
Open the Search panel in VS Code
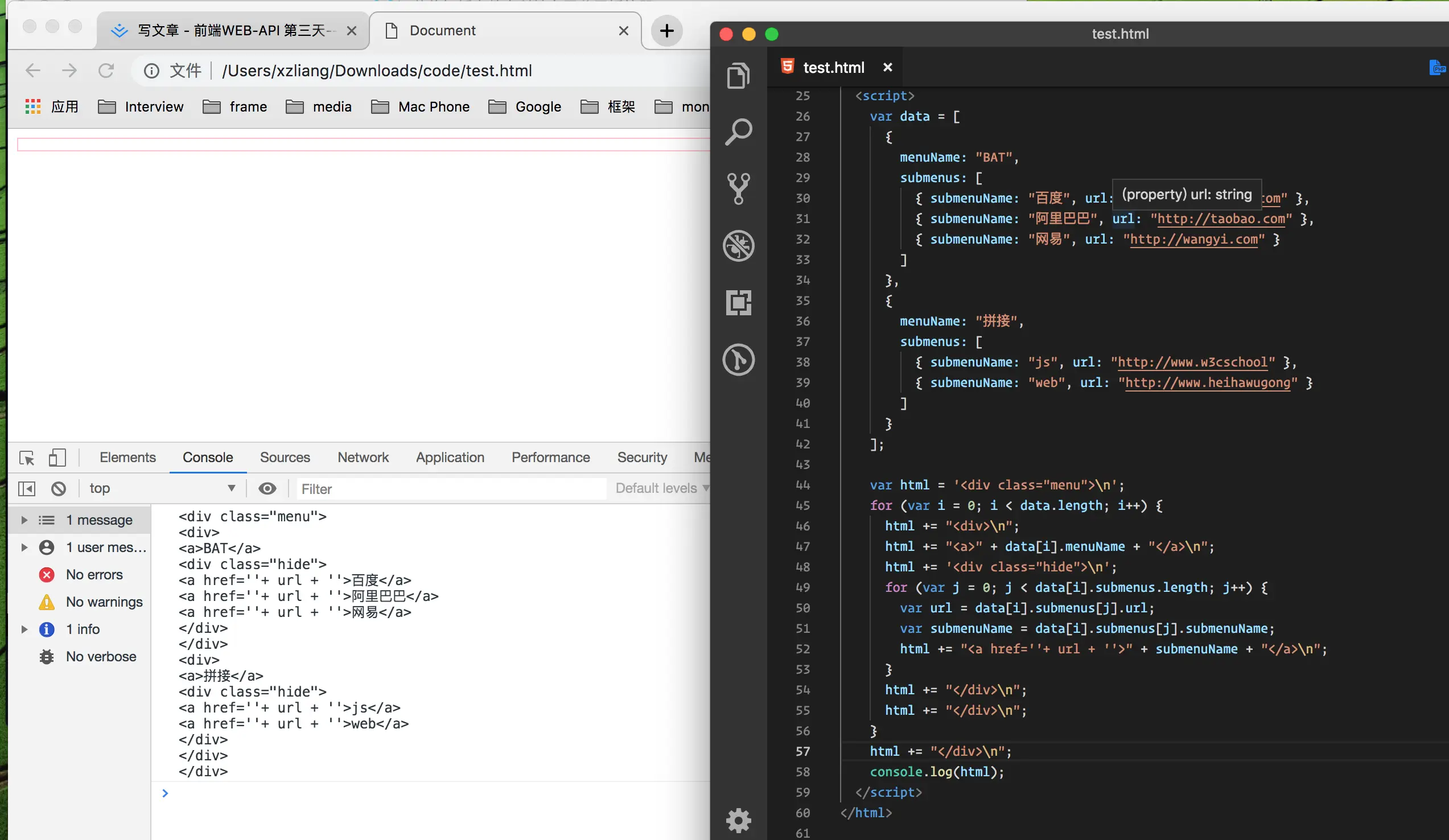pyautogui.click(x=738, y=131)
